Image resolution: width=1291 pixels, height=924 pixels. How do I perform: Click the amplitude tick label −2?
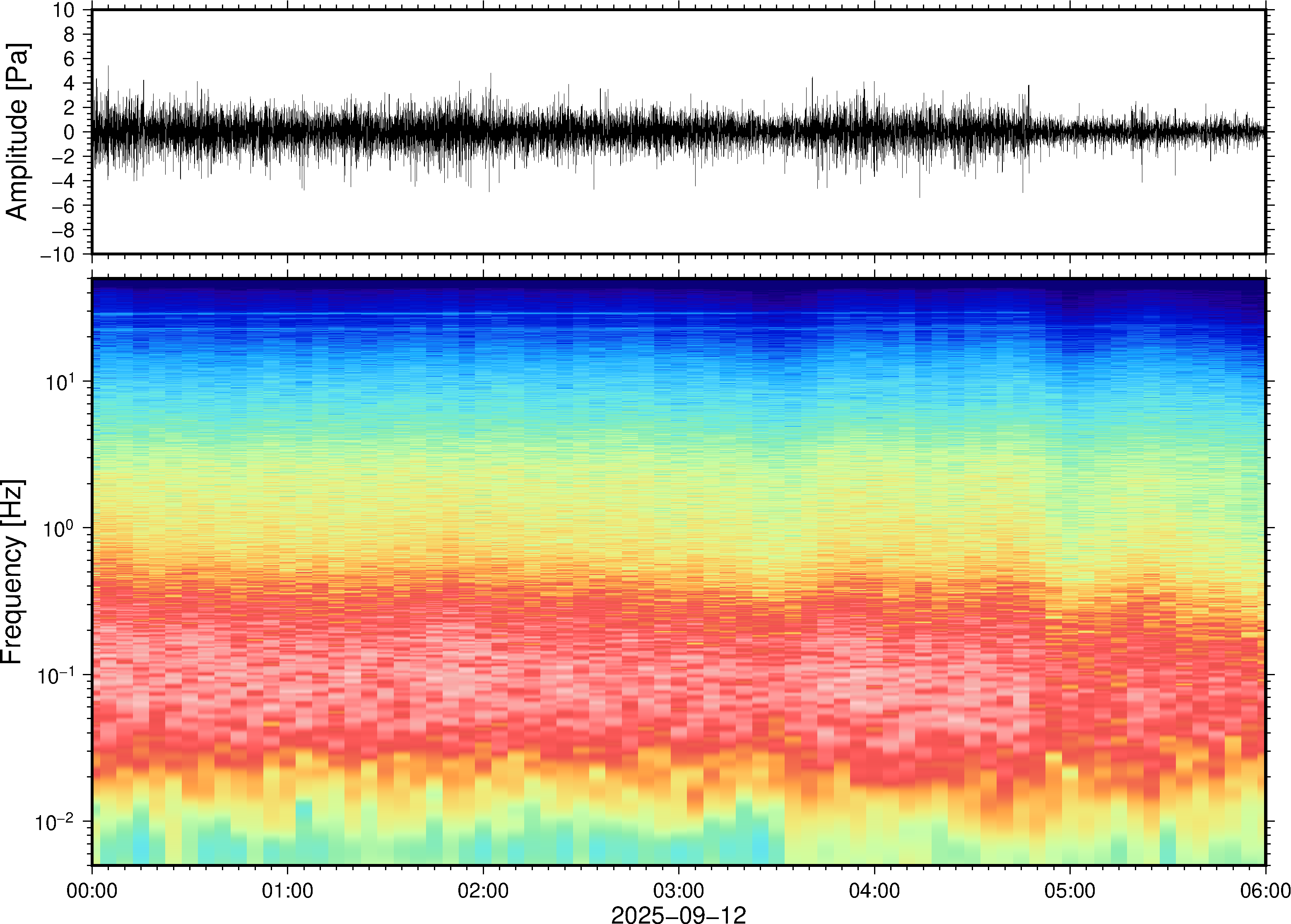click(x=63, y=157)
